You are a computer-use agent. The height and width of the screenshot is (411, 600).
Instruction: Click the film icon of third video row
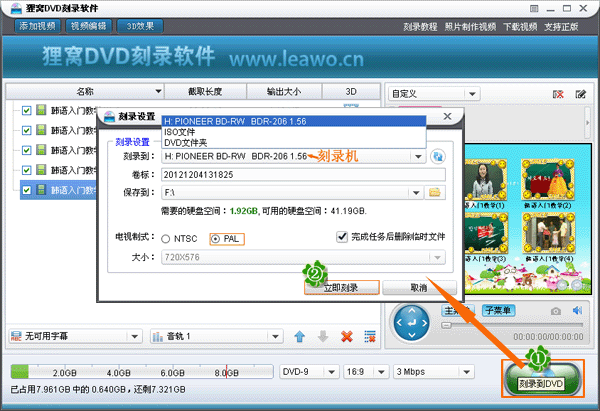(41, 150)
